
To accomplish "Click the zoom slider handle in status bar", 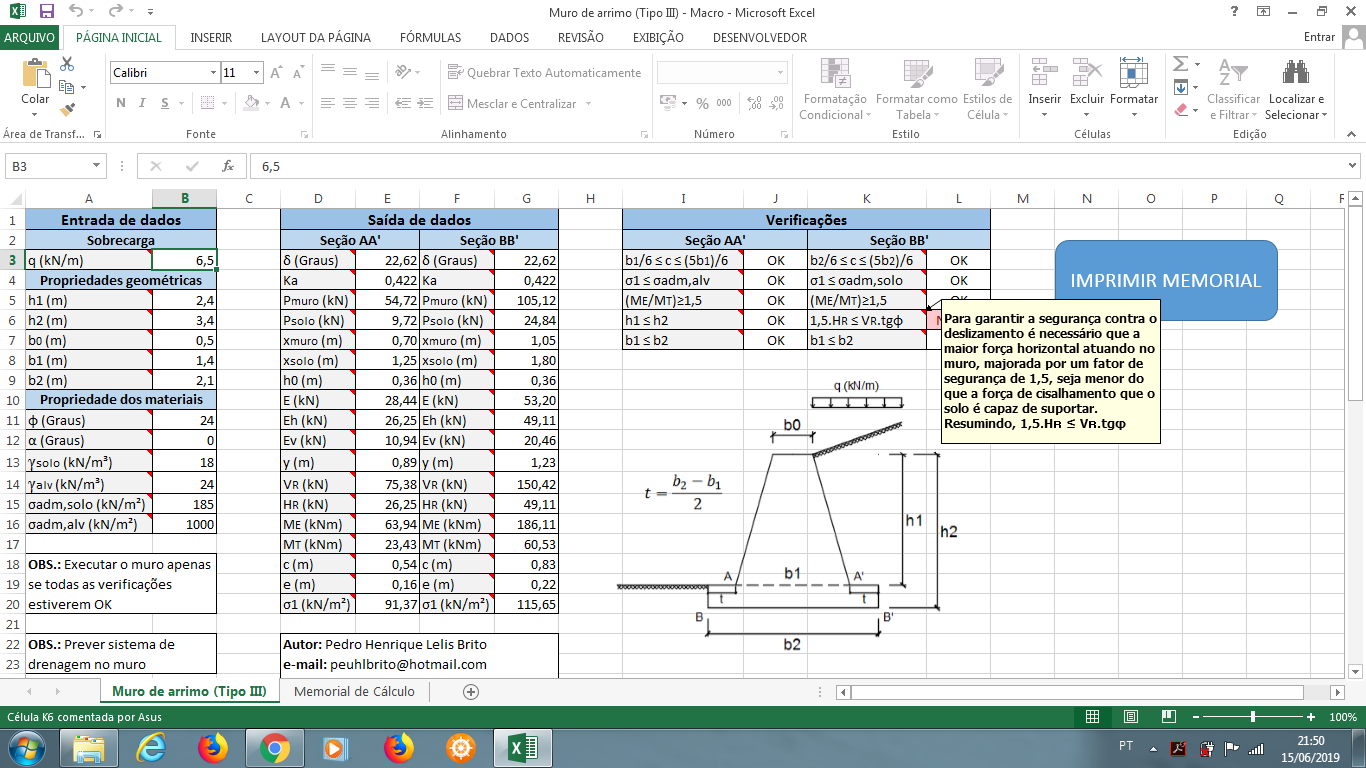I will (1253, 717).
